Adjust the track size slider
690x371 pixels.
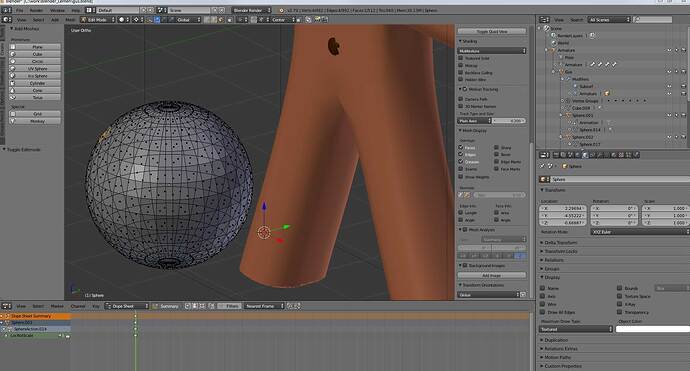[x=509, y=121]
